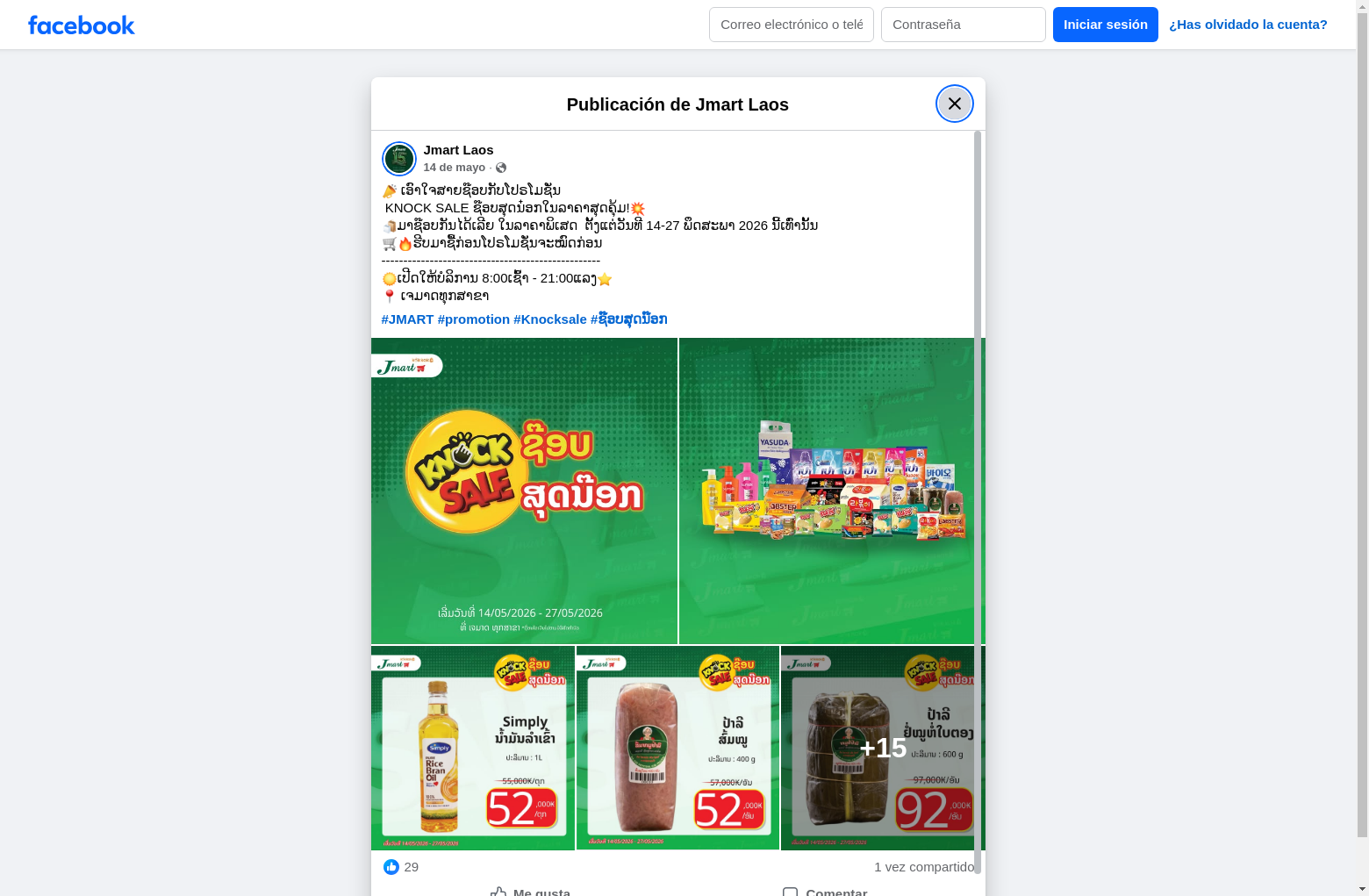Viewport: 1369px width, 896px height.
Task: Open the #JMART hashtag
Action: click(408, 319)
